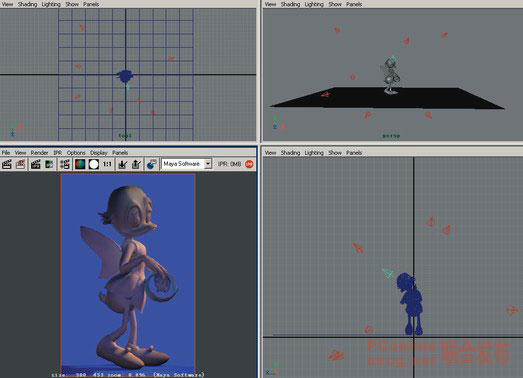This screenshot has width=523, height=378.
Task: Toggle the RGB channels display icon
Action: coord(80,164)
